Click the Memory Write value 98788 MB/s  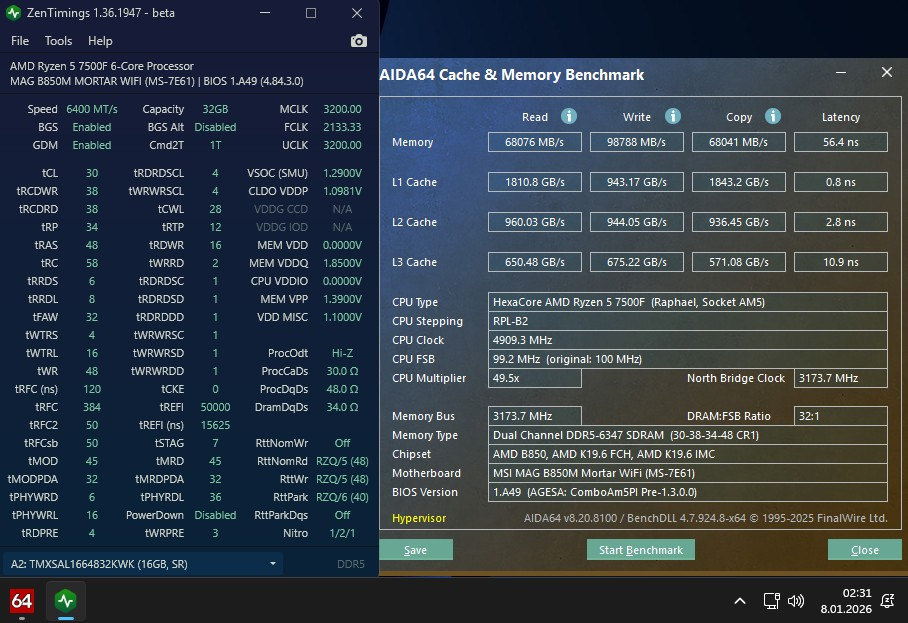[x=636, y=142]
